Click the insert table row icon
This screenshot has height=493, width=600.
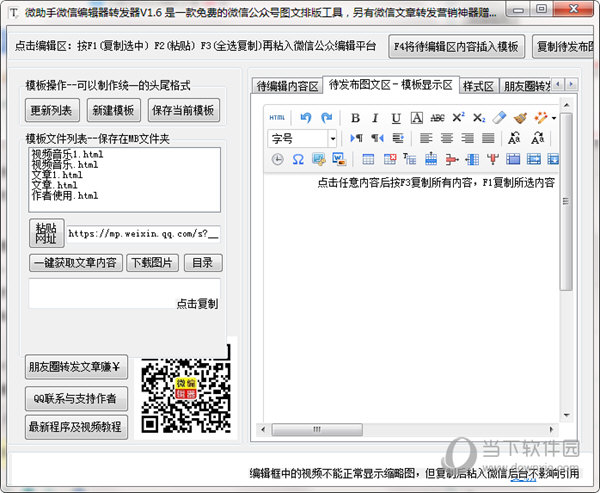(x=431, y=159)
